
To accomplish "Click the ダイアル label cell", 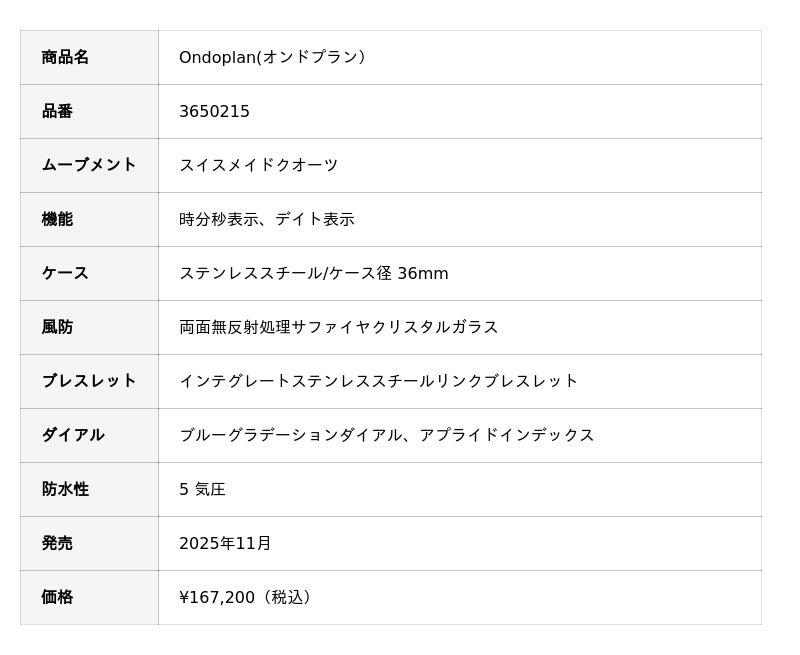I will 73,435.
